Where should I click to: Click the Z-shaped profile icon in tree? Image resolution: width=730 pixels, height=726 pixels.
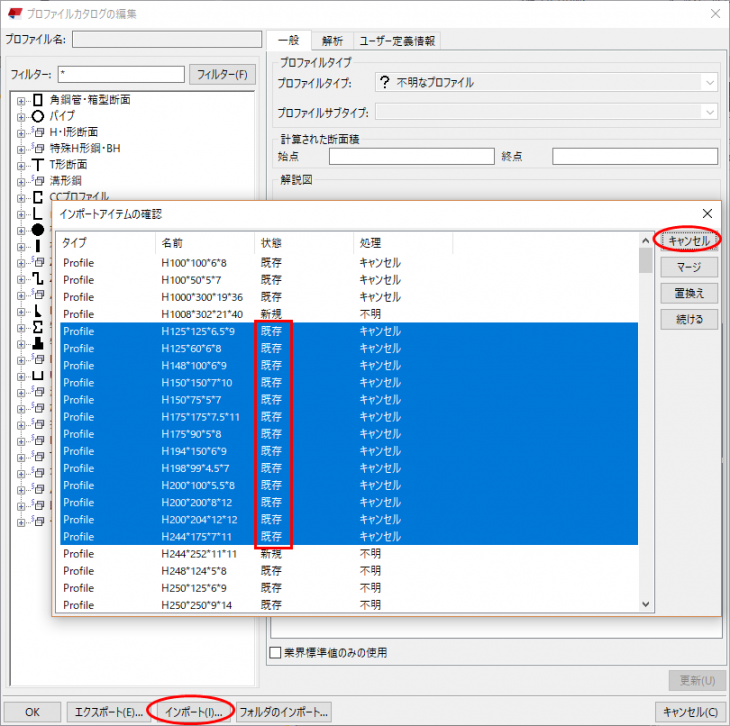click(38, 278)
